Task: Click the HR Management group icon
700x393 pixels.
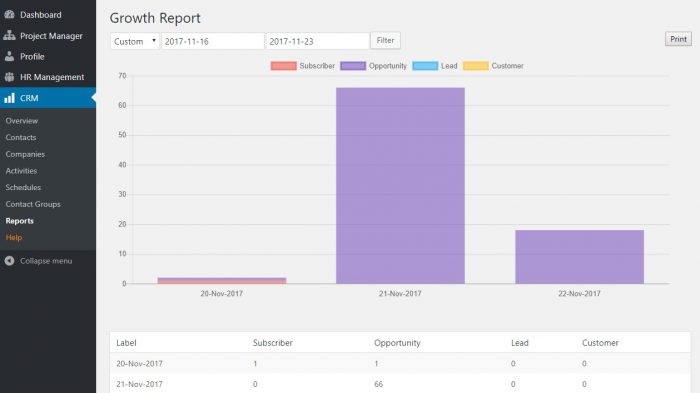Action: click(9, 77)
